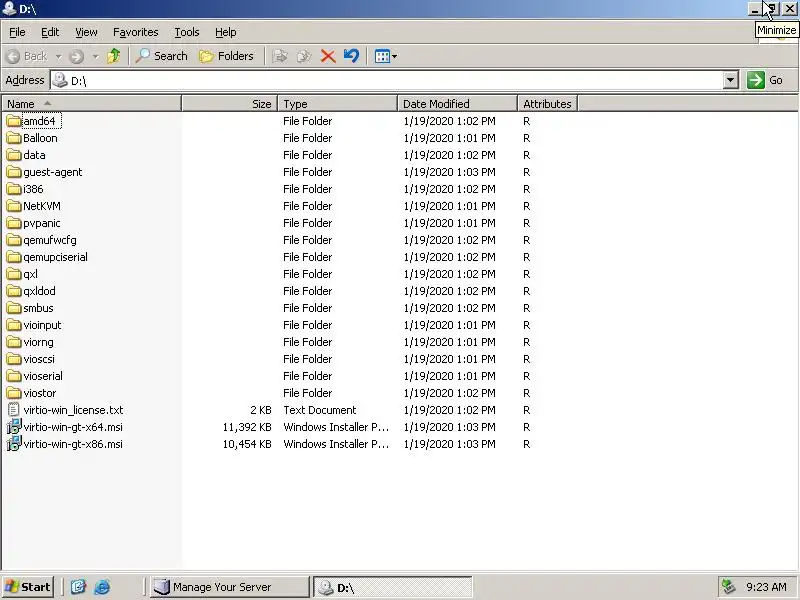The height and width of the screenshot is (600, 800).
Task: Open the View menu
Action: [x=86, y=32]
